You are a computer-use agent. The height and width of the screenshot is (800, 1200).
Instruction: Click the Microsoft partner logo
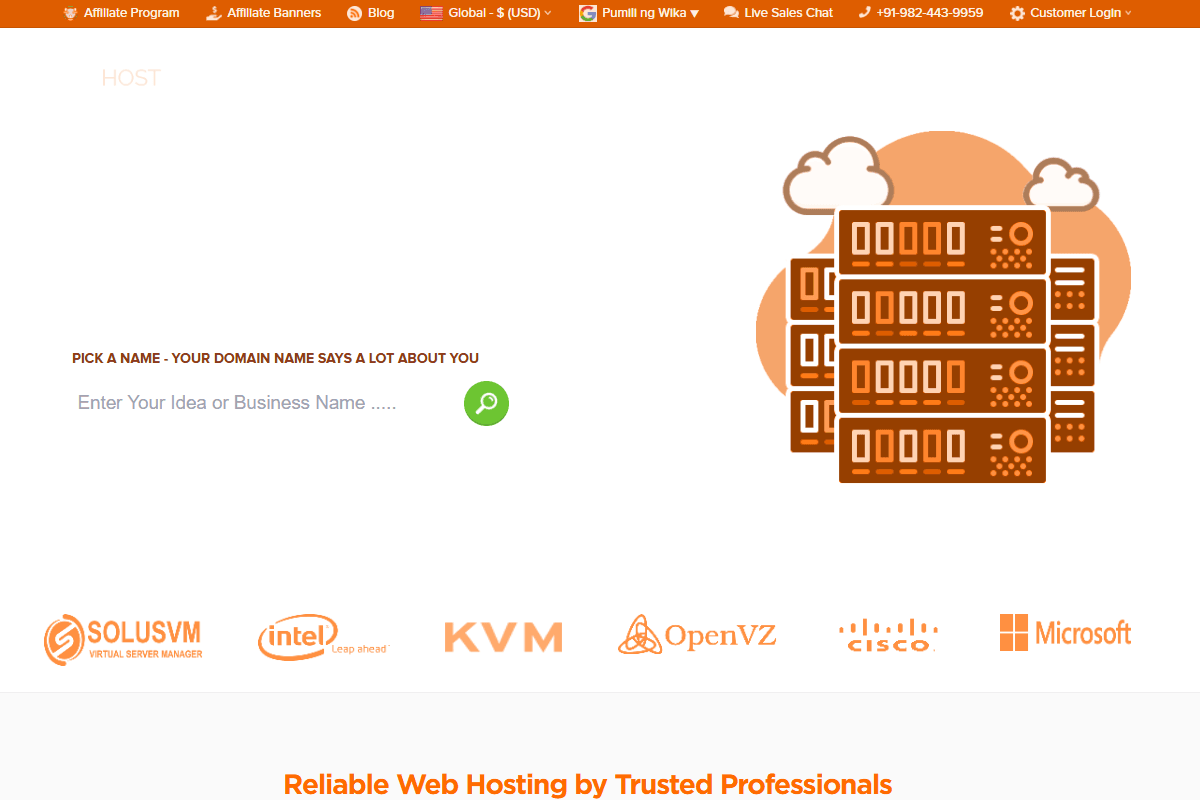point(1065,633)
